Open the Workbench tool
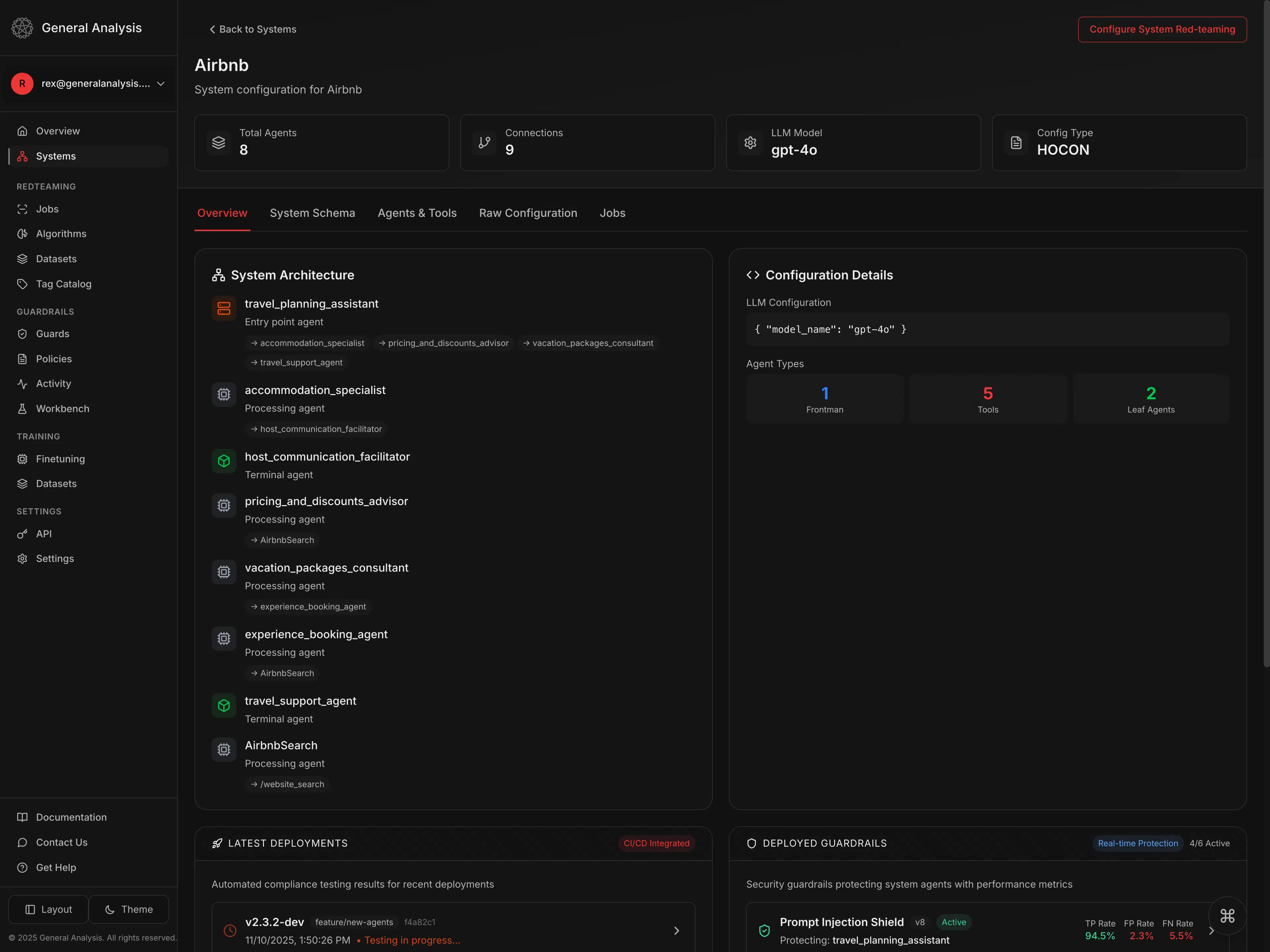 (x=62, y=409)
